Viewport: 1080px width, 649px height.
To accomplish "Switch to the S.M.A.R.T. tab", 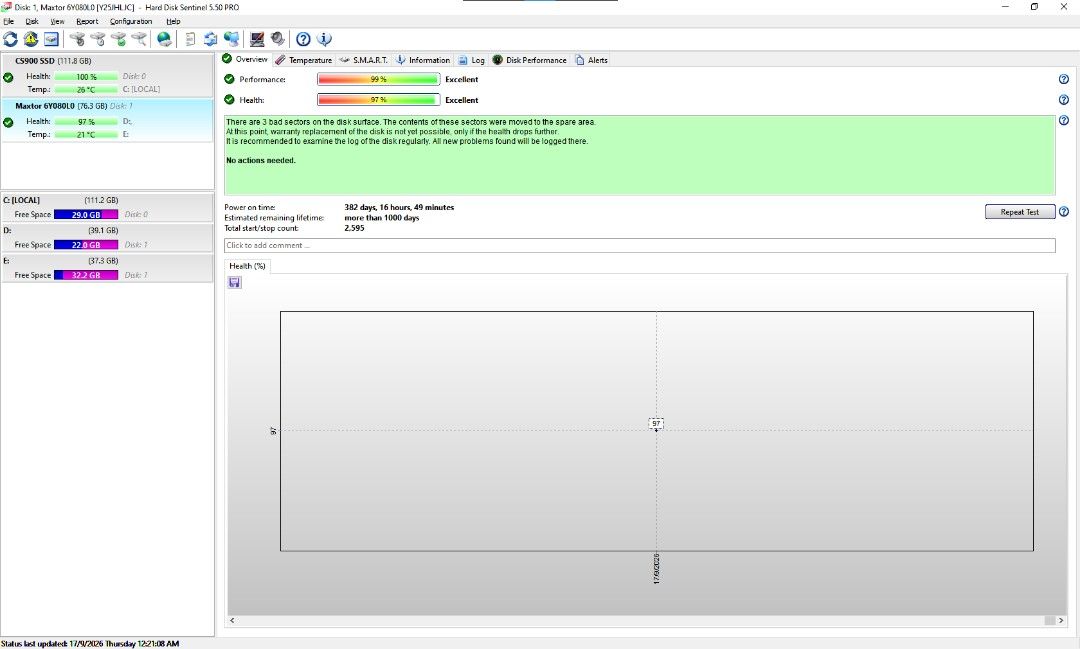I will [364, 60].
